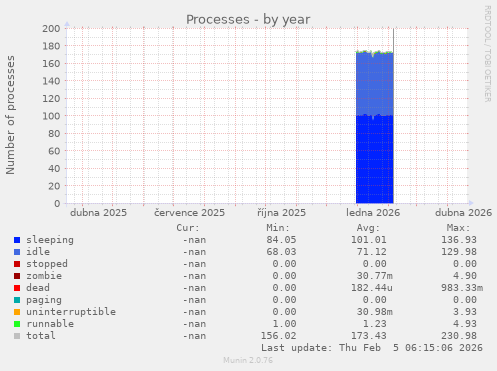Click the graph title 'Processes - by year'
The height and width of the screenshot is (371, 497).
[x=248, y=20]
